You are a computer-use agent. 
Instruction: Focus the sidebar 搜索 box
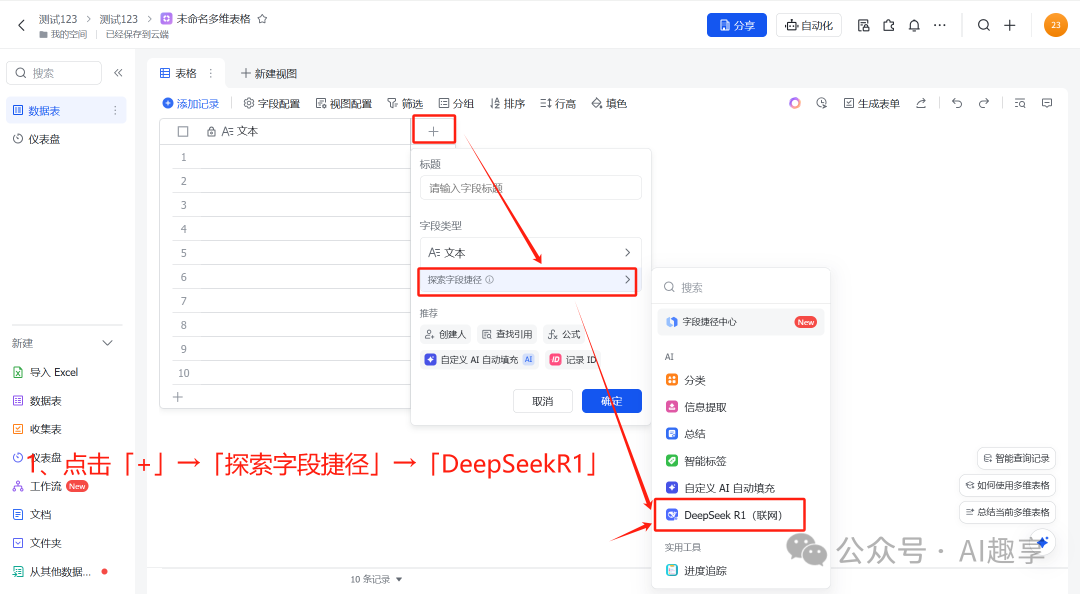pyautogui.click(x=54, y=73)
